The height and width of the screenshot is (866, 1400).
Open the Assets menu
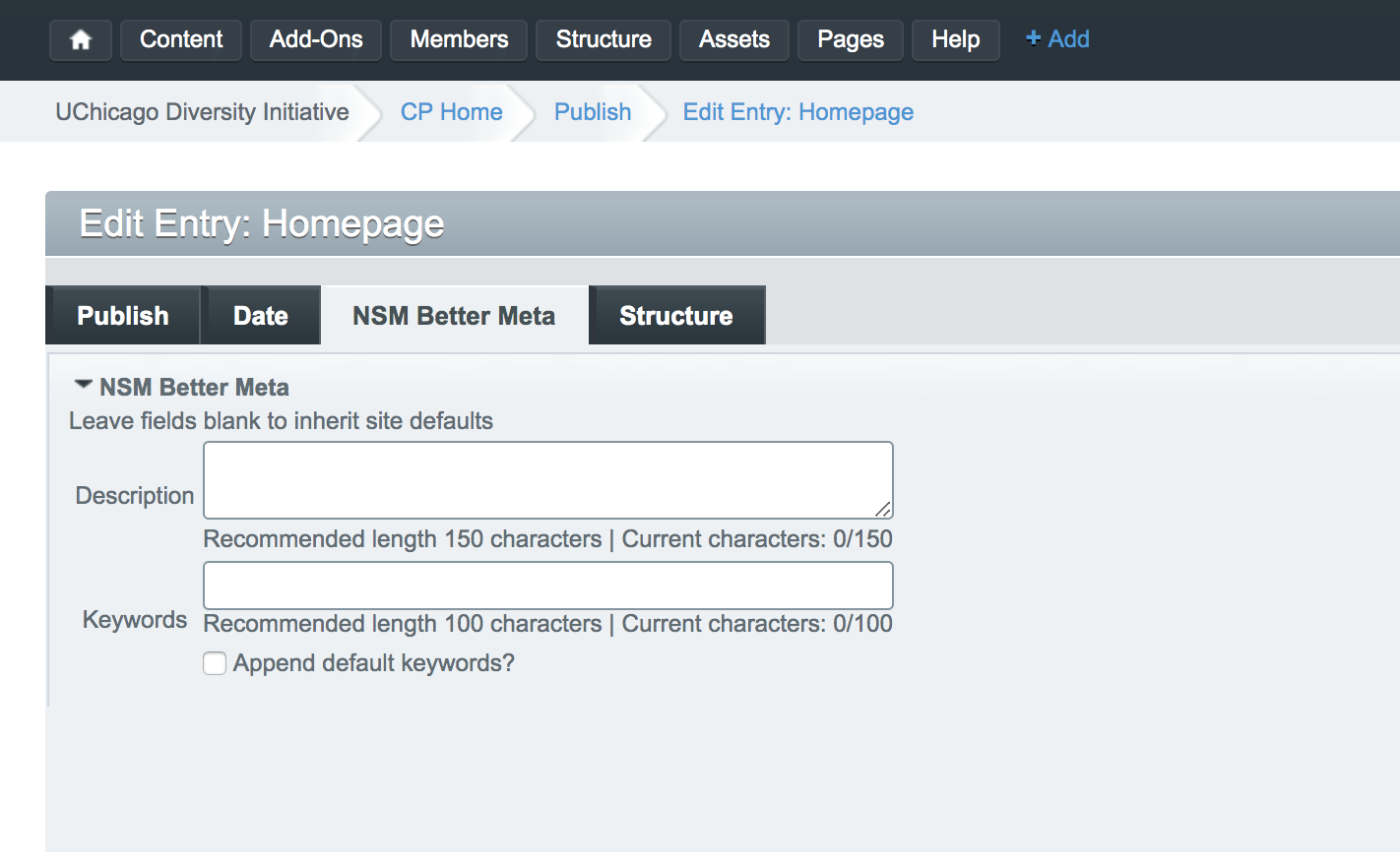point(734,40)
